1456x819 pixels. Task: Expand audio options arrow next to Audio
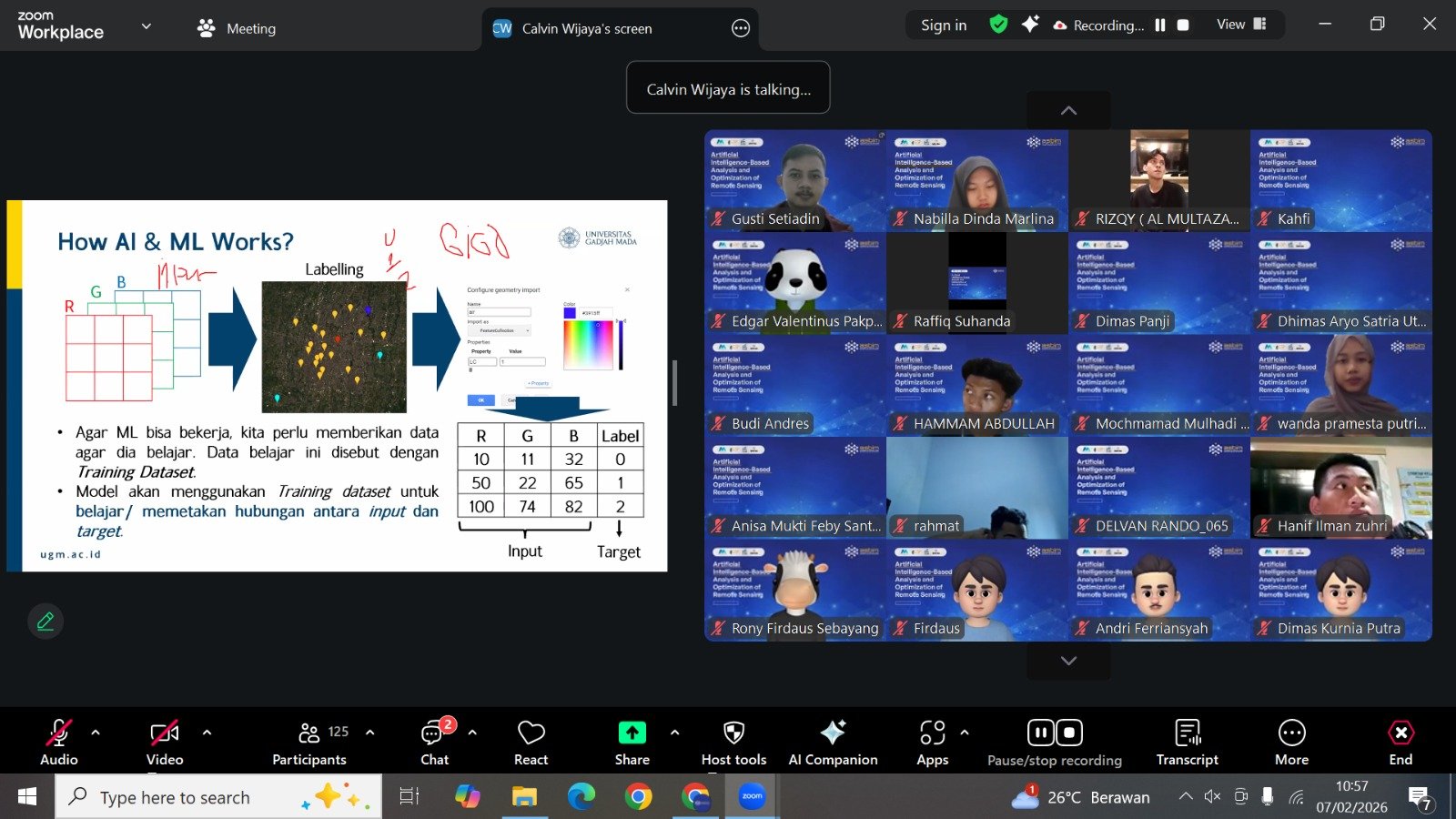click(96, 733)
